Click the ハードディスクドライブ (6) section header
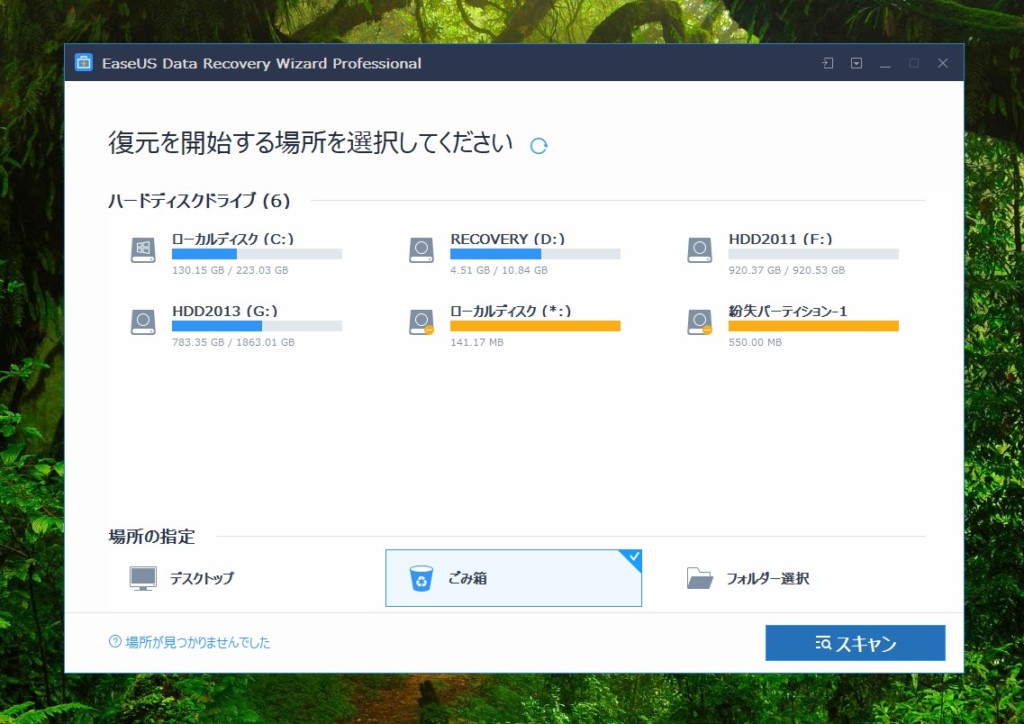 pos(199,200)
